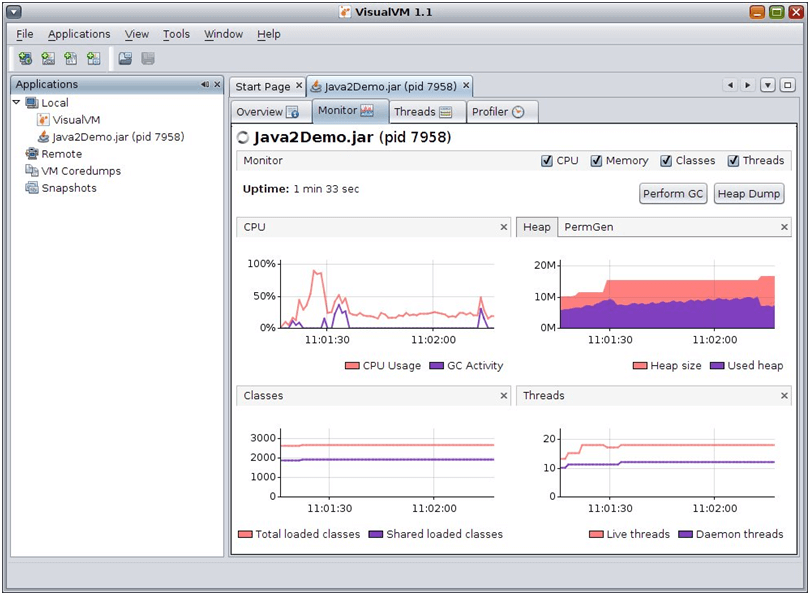Viewport: 810px width, 595px height.
Task: Open the Applications menu
Action: [79, 34]
